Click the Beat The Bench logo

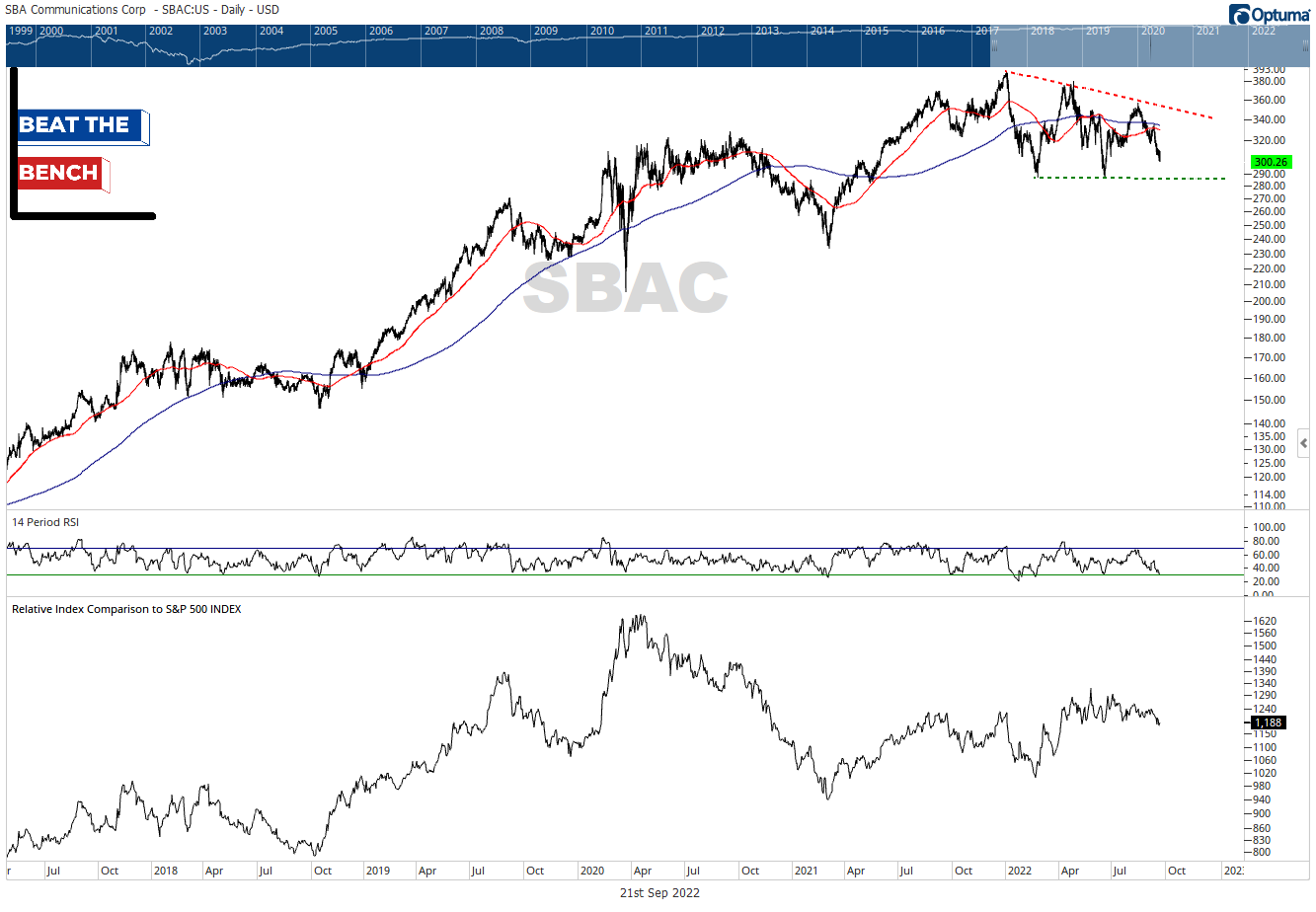(82, 143)
